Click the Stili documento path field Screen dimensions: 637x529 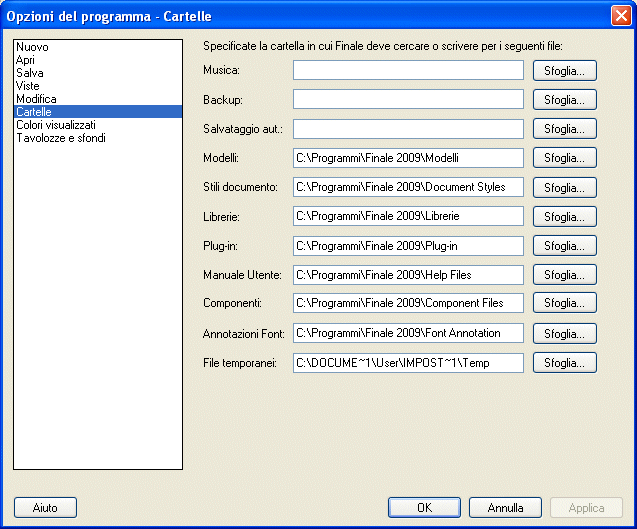(x=408, y=187)
